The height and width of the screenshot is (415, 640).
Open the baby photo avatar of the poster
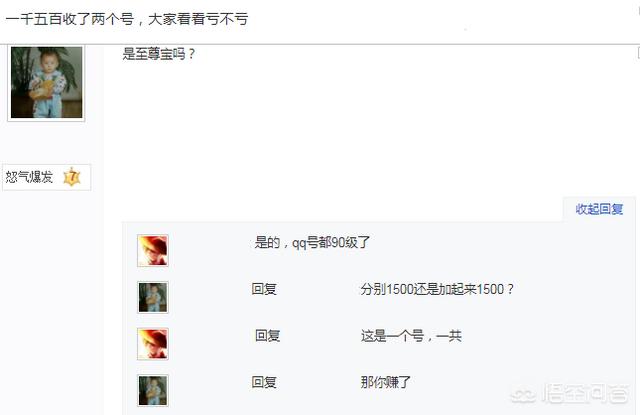coord(46,82)
